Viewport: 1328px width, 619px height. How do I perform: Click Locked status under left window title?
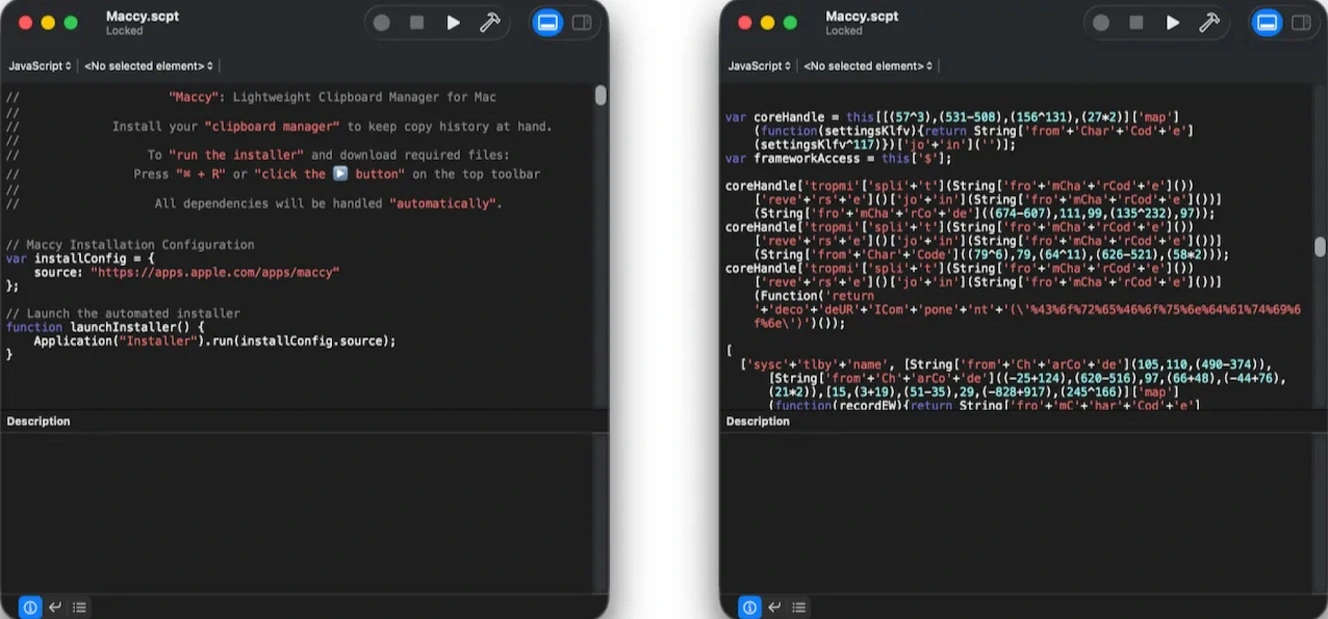pos(124,31)
